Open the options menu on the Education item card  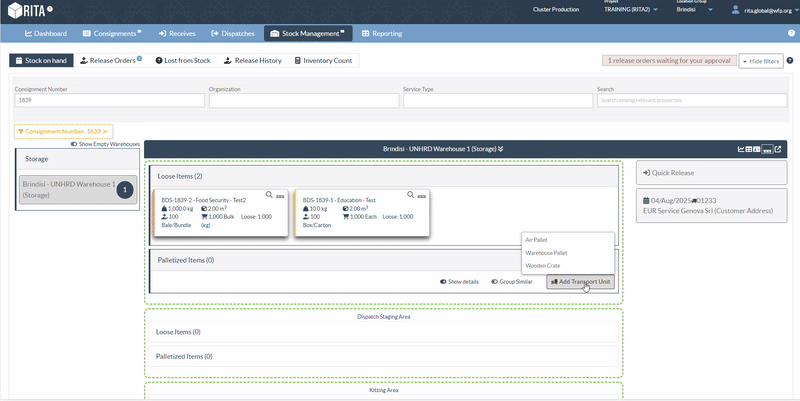tap(421, 195)
